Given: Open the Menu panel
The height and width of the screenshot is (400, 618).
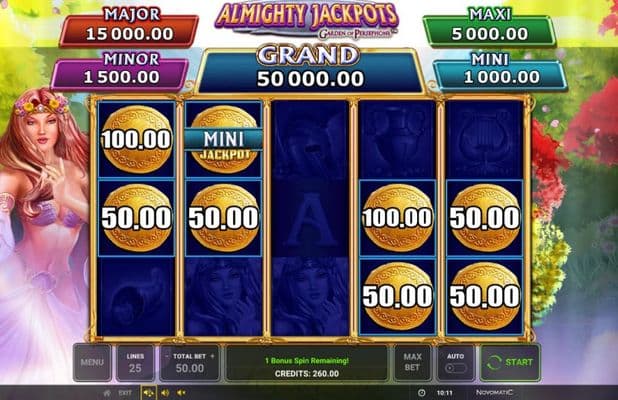Looking at the screenshot, I should [92, 362].
